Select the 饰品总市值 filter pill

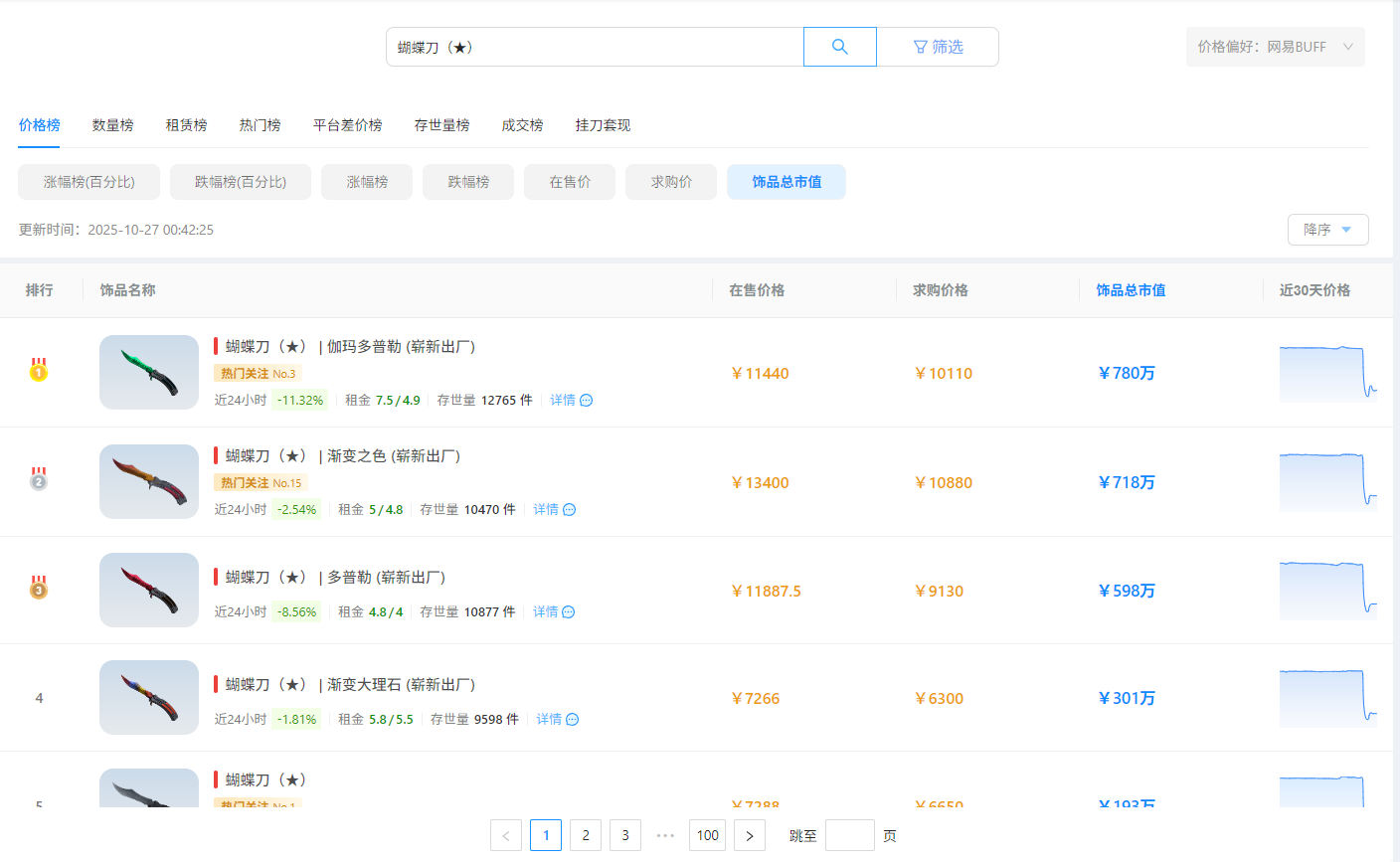point(786,182)
